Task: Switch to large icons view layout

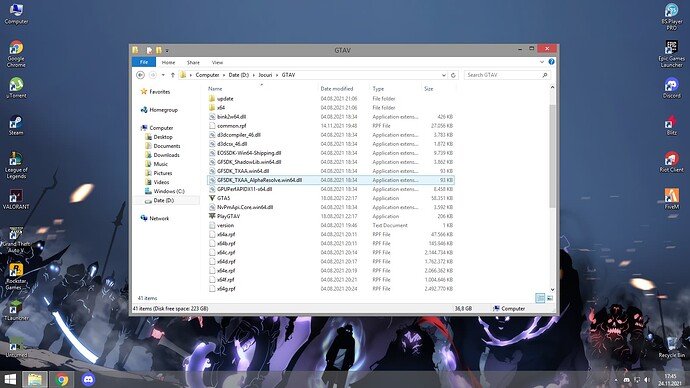Action: 550,298
